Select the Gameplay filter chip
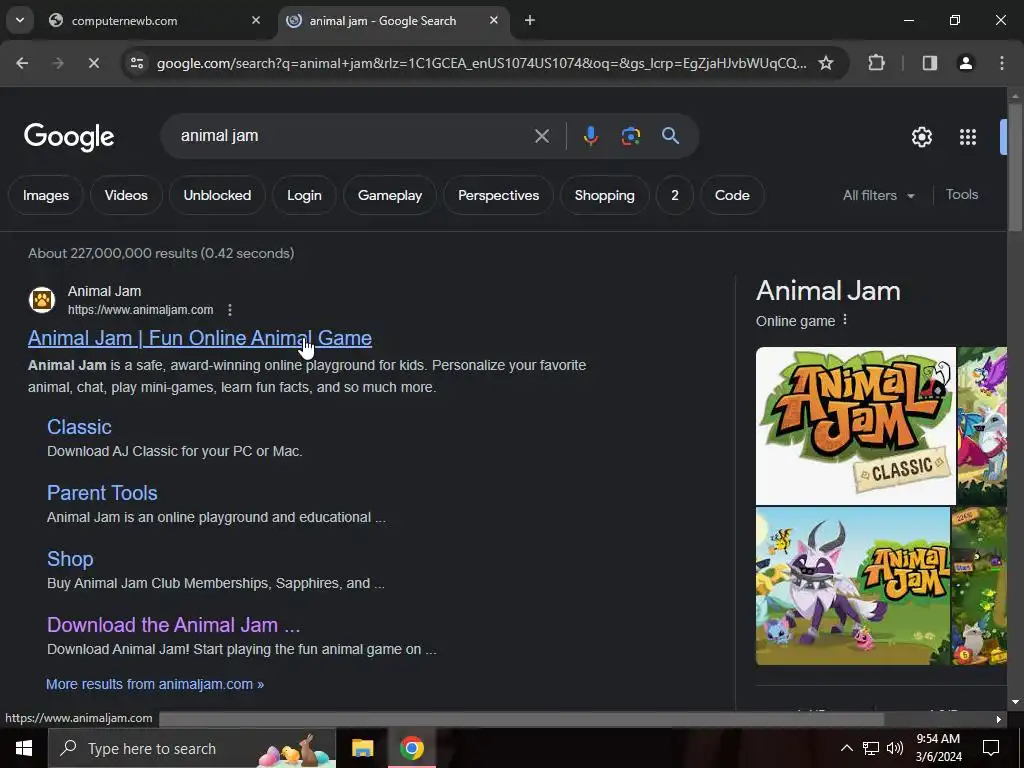1024x768 pixels. (390, 195)
